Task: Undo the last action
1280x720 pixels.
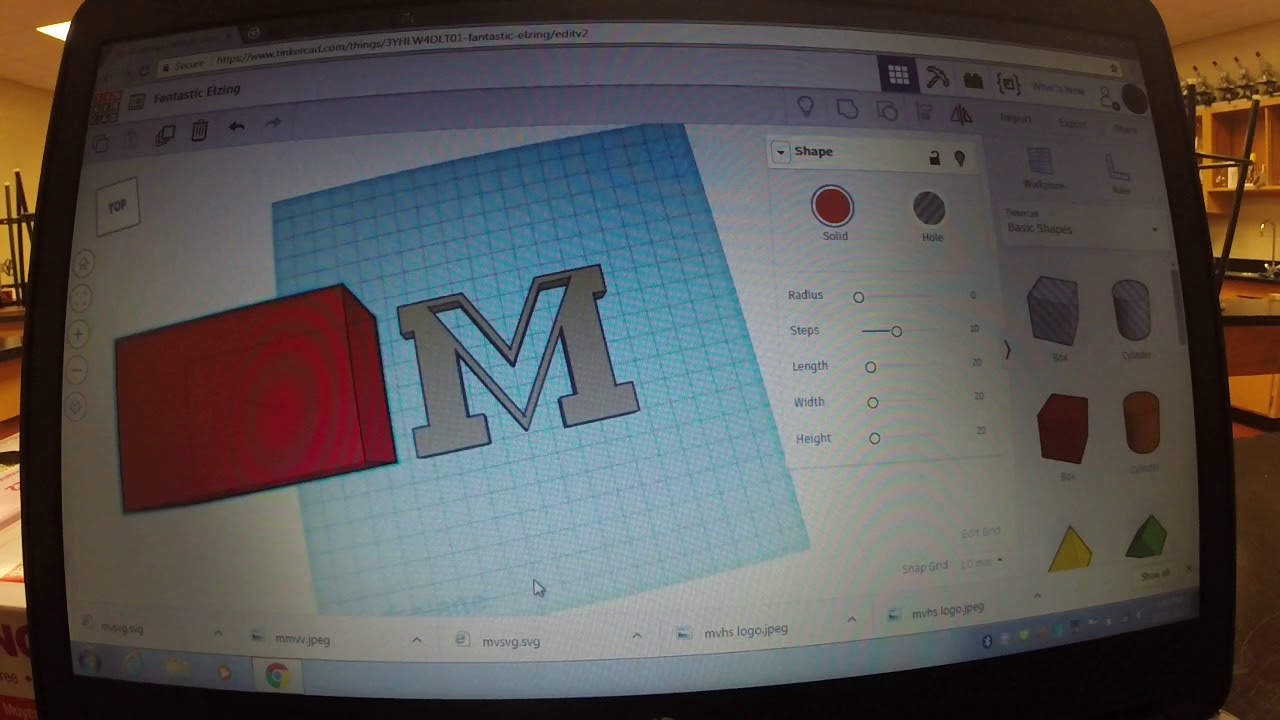Action: tap(236, 126)
